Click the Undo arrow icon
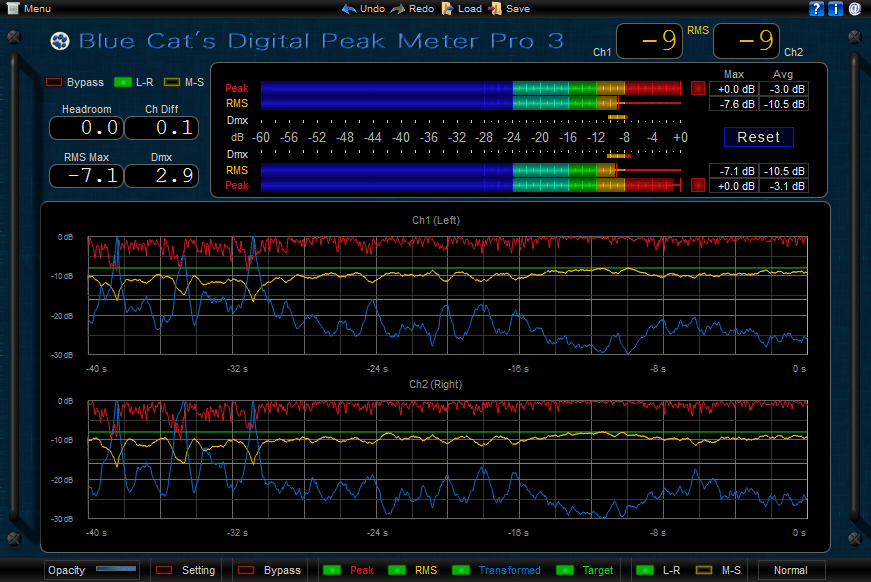Screen dimensions: 871x582 point(349,8)
